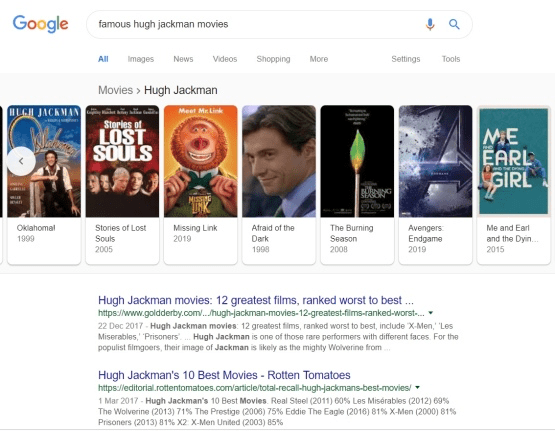Click Avengers: Endgame title text
555x431 pixels.
point(426,234)
